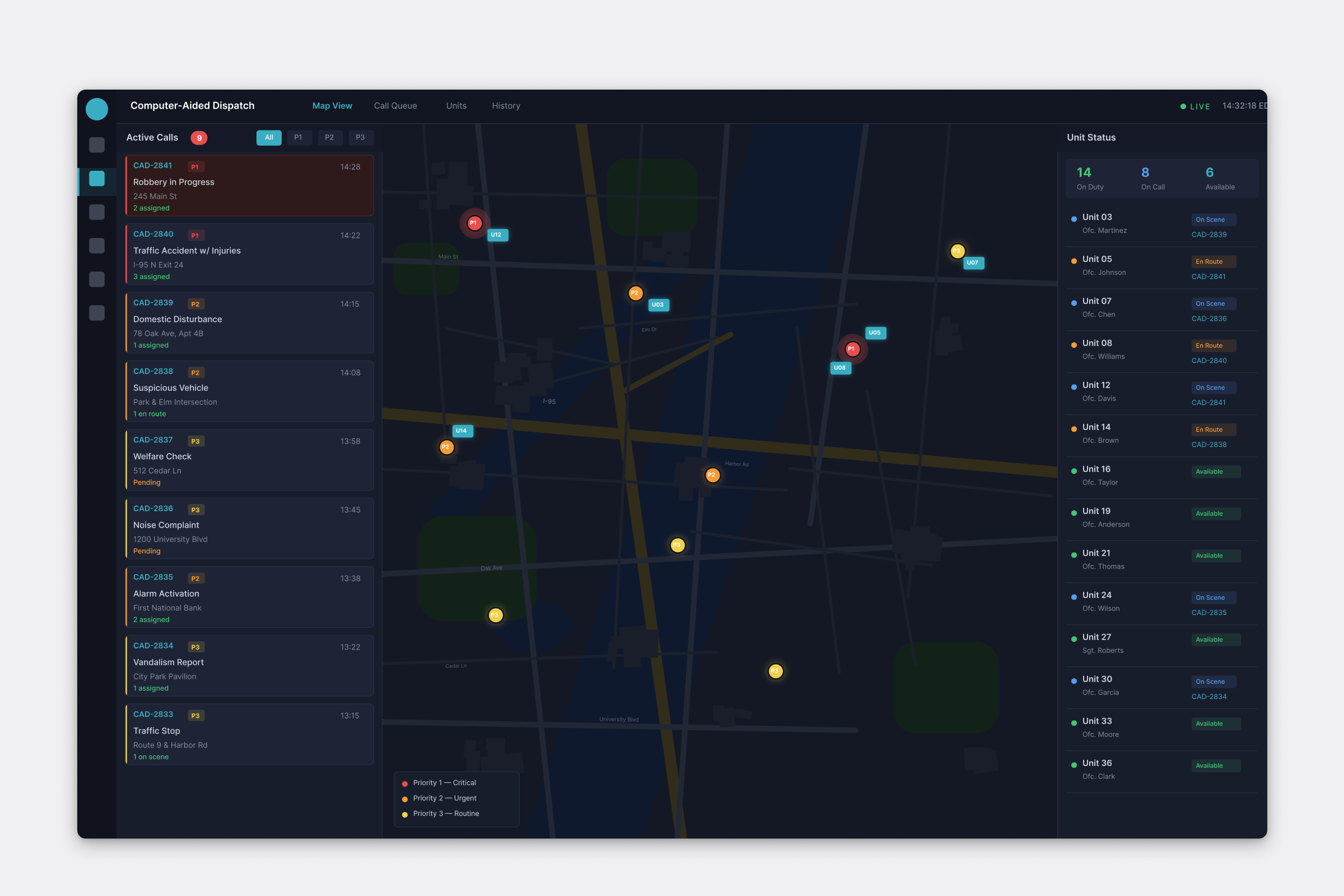Select the U03 unit tag on map
Image resolution: width=1344 pixels, height=896 pixels.
(x=659, y=305)
